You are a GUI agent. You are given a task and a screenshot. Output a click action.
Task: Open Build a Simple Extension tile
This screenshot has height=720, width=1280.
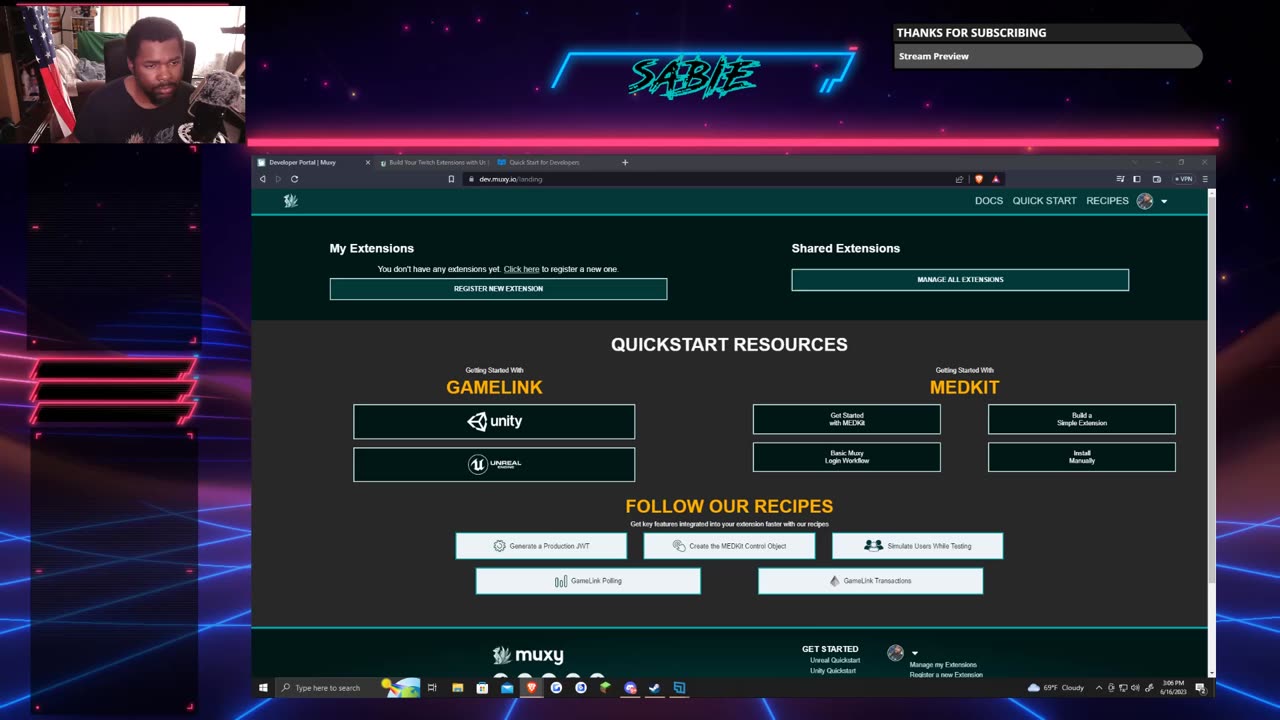point(1081,419)
